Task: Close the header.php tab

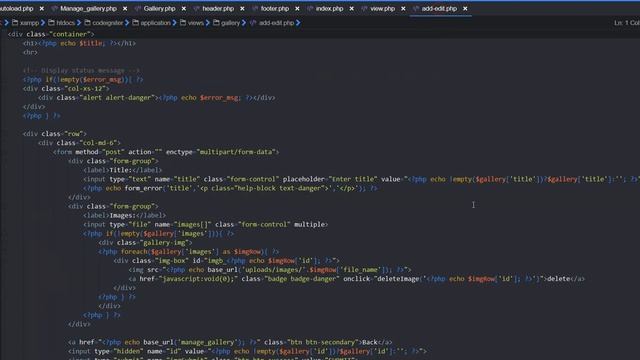Action: 242,9
